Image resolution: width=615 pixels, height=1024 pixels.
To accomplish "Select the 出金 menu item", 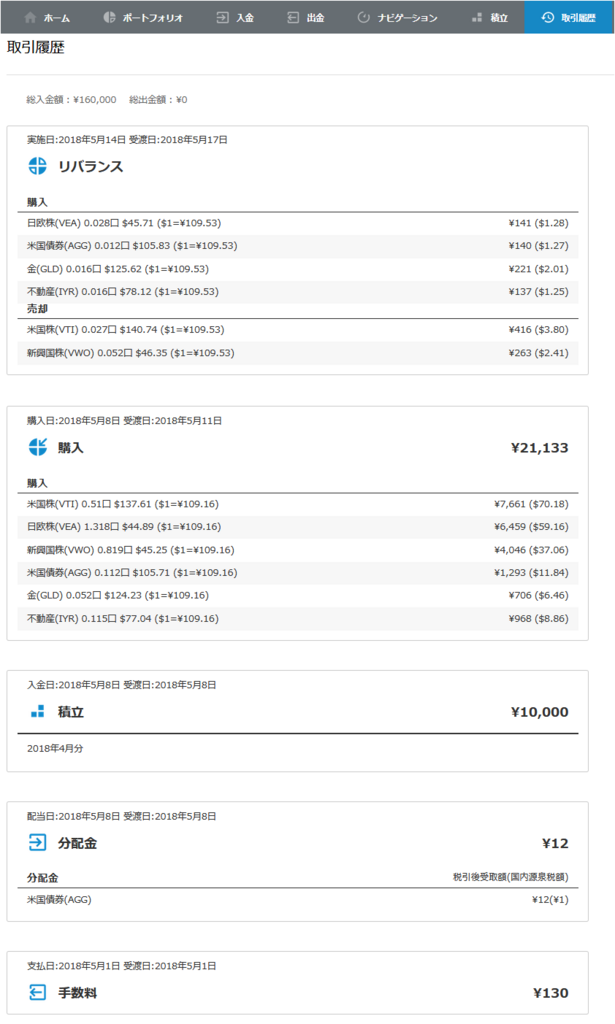I will [x=306, y=18].
